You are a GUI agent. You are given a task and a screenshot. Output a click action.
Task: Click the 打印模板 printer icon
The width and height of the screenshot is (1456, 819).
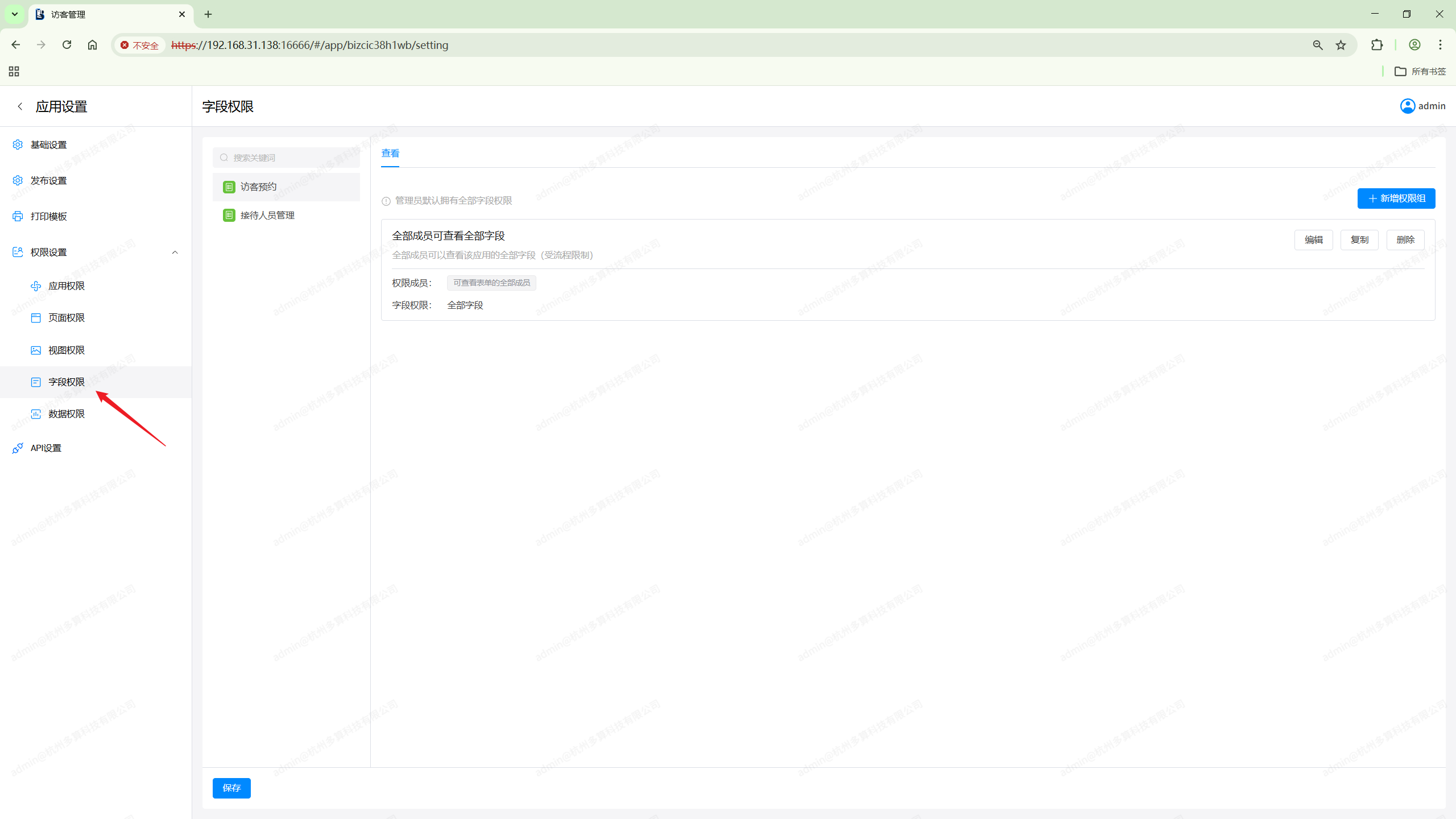tap(18, 216)
